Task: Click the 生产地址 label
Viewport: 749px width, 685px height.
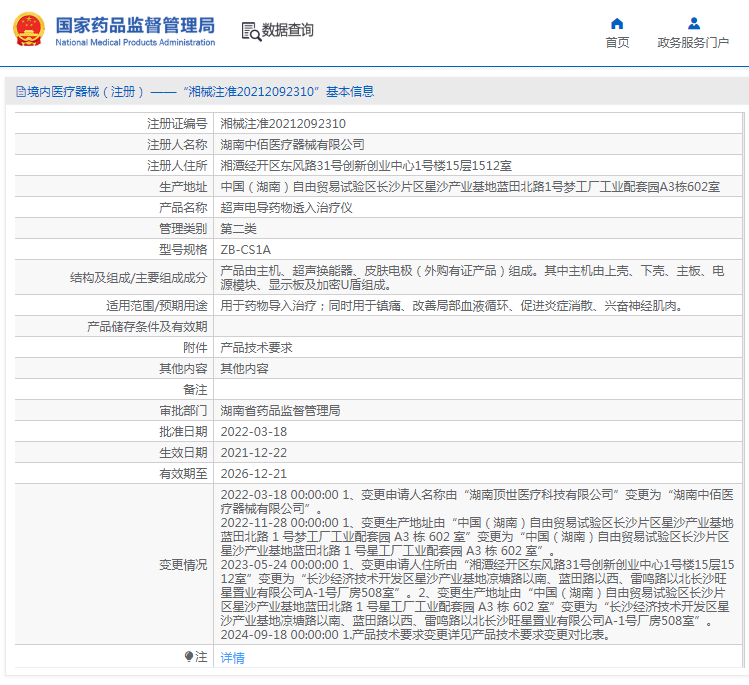Action: click(183, 187)
